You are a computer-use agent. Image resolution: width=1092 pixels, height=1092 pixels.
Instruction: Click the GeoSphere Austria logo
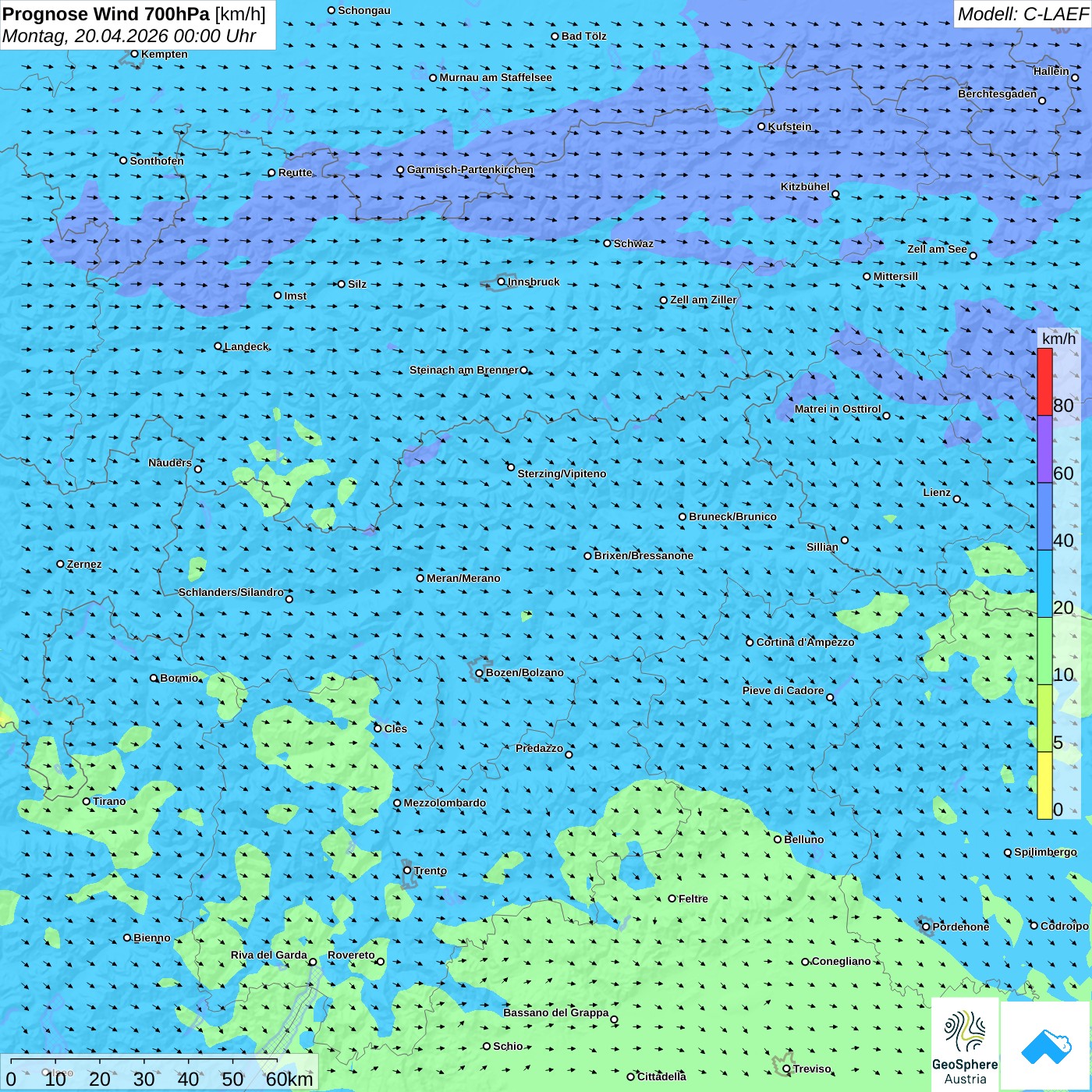(x=965, y=1045)
